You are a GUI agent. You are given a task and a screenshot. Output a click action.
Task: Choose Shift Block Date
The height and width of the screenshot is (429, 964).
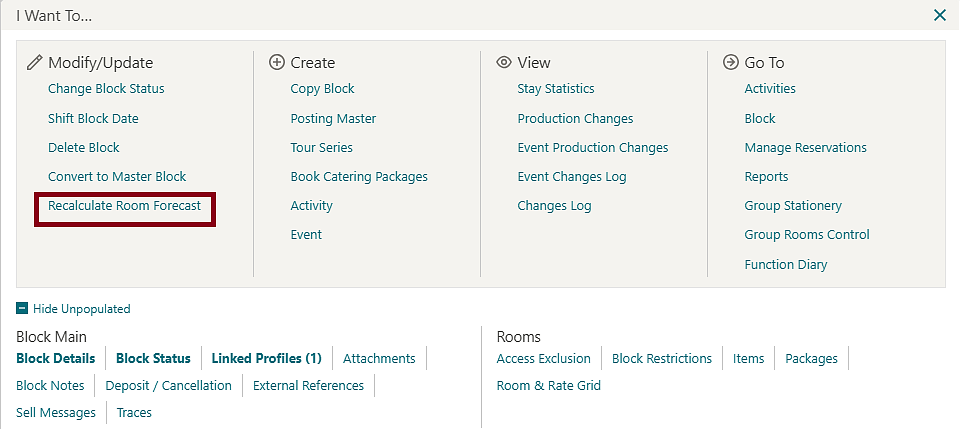[x=93, y=119]
